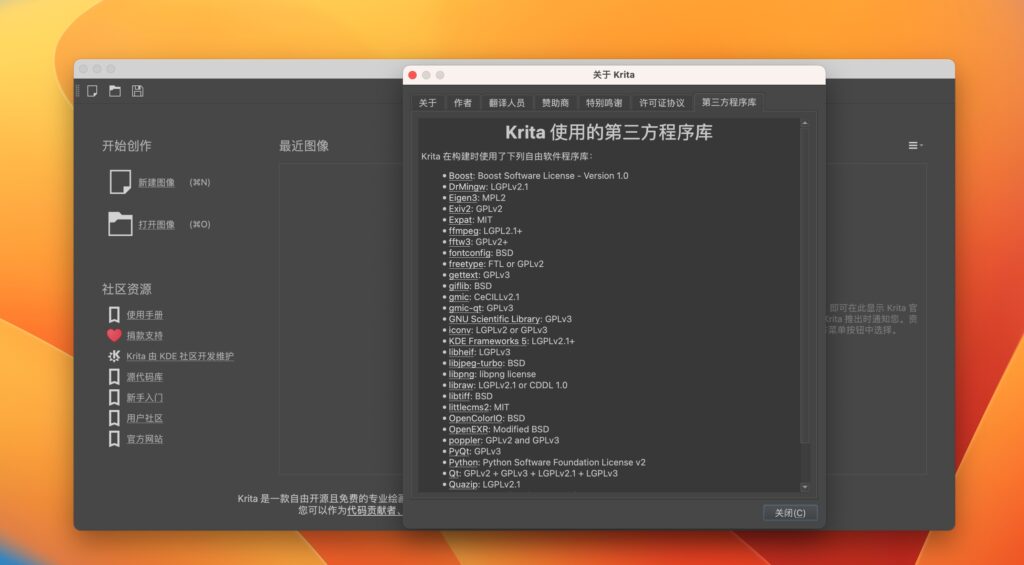Image resolution: width=1024 pixels, height=565 pixels.
Task: Open the PyQt library link
Action: click(x=458, y=451)
